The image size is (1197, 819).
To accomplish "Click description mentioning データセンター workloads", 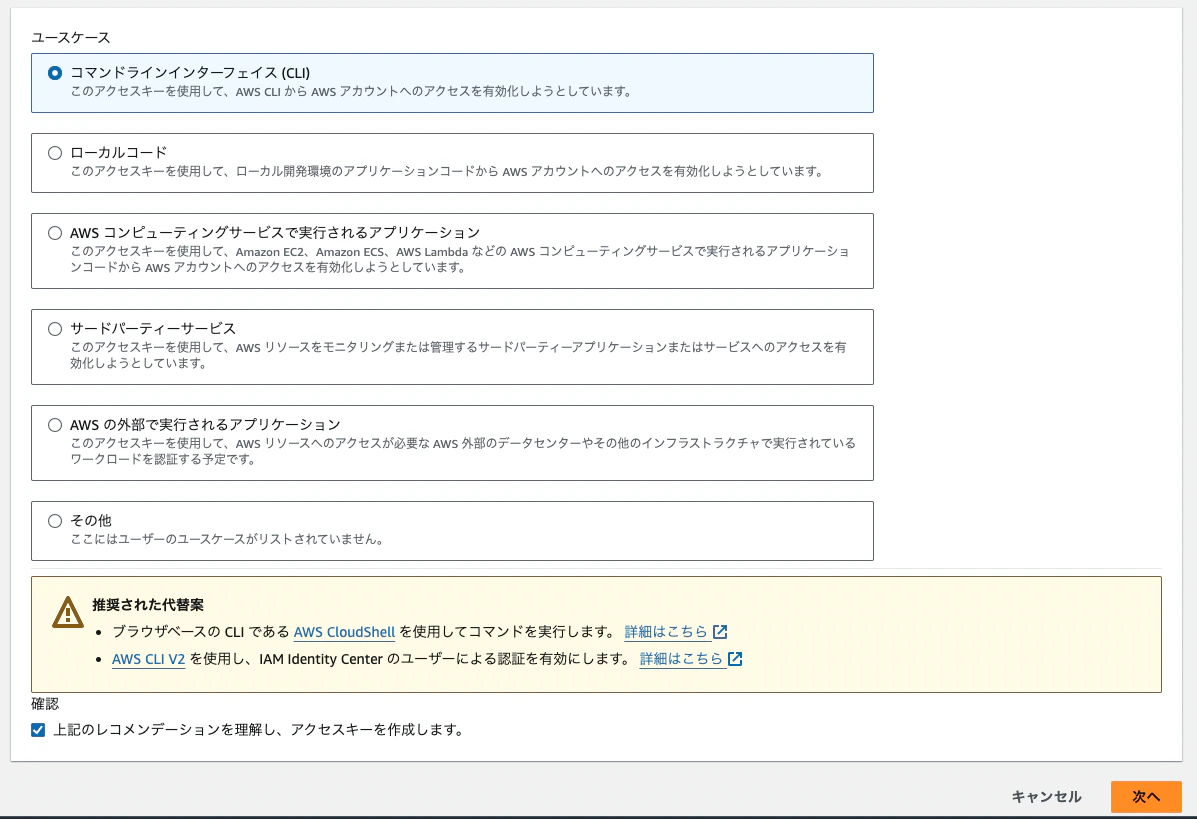I will tap(463, 451).
